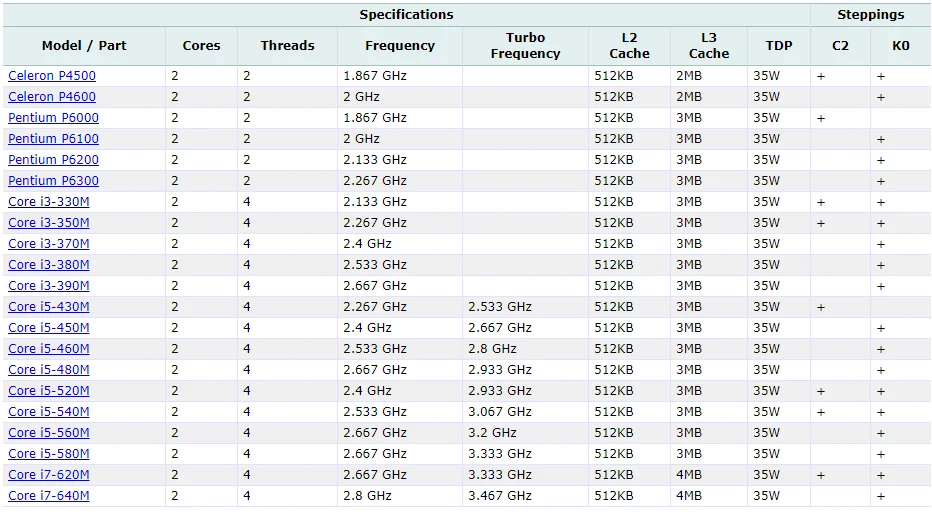
Task: Open the Celeron P4500 link
Action: click(x=52, y=76)
